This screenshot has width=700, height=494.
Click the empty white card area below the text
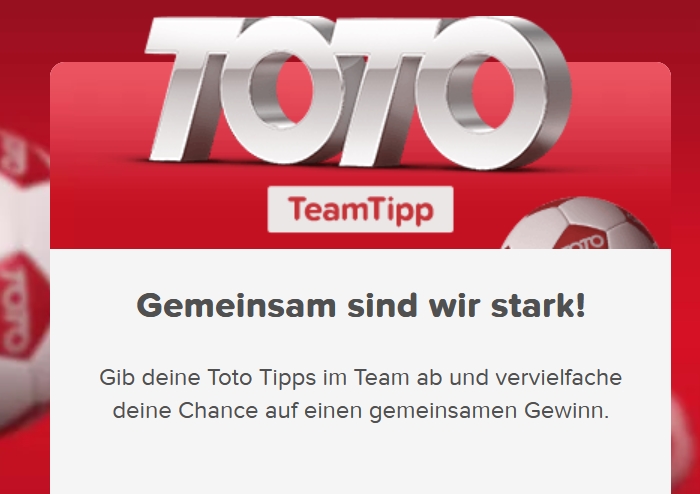pos(360,462)
